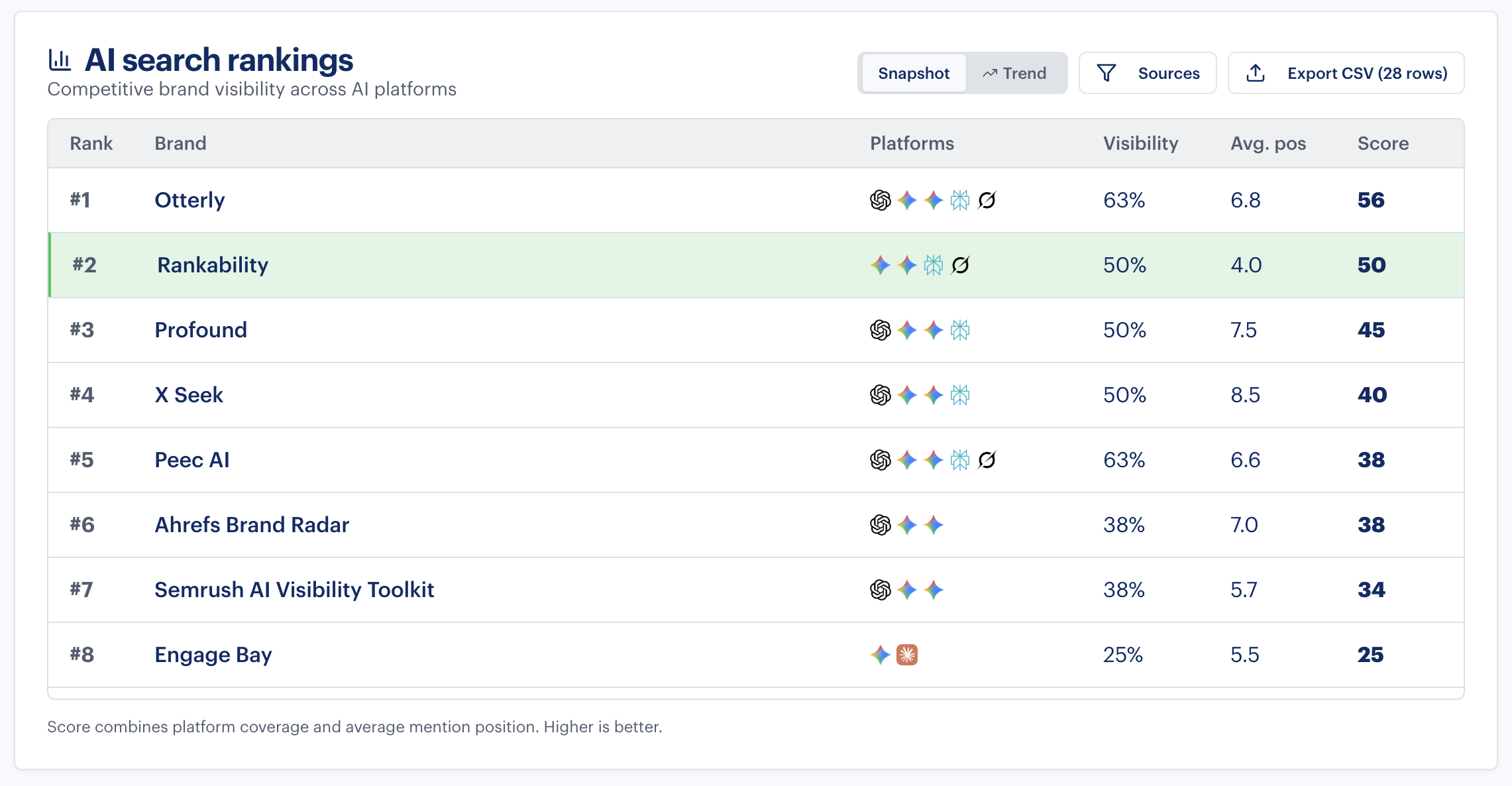Open the Otterly brand link
The image size is (1512, 786).
pyautogui.click(x=189, y=199)
